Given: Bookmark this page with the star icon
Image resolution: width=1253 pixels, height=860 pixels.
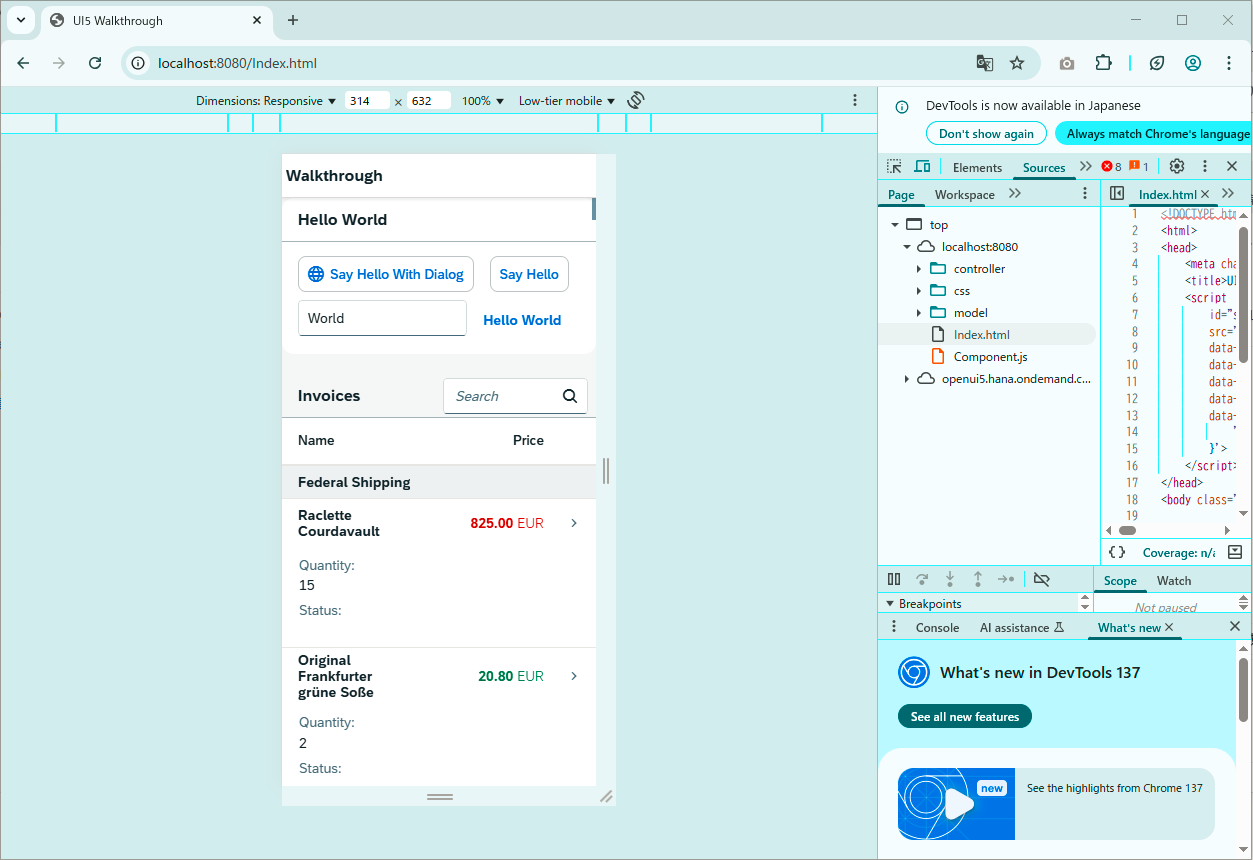Looking at the screenshot, I should (x=1017, y=63).
